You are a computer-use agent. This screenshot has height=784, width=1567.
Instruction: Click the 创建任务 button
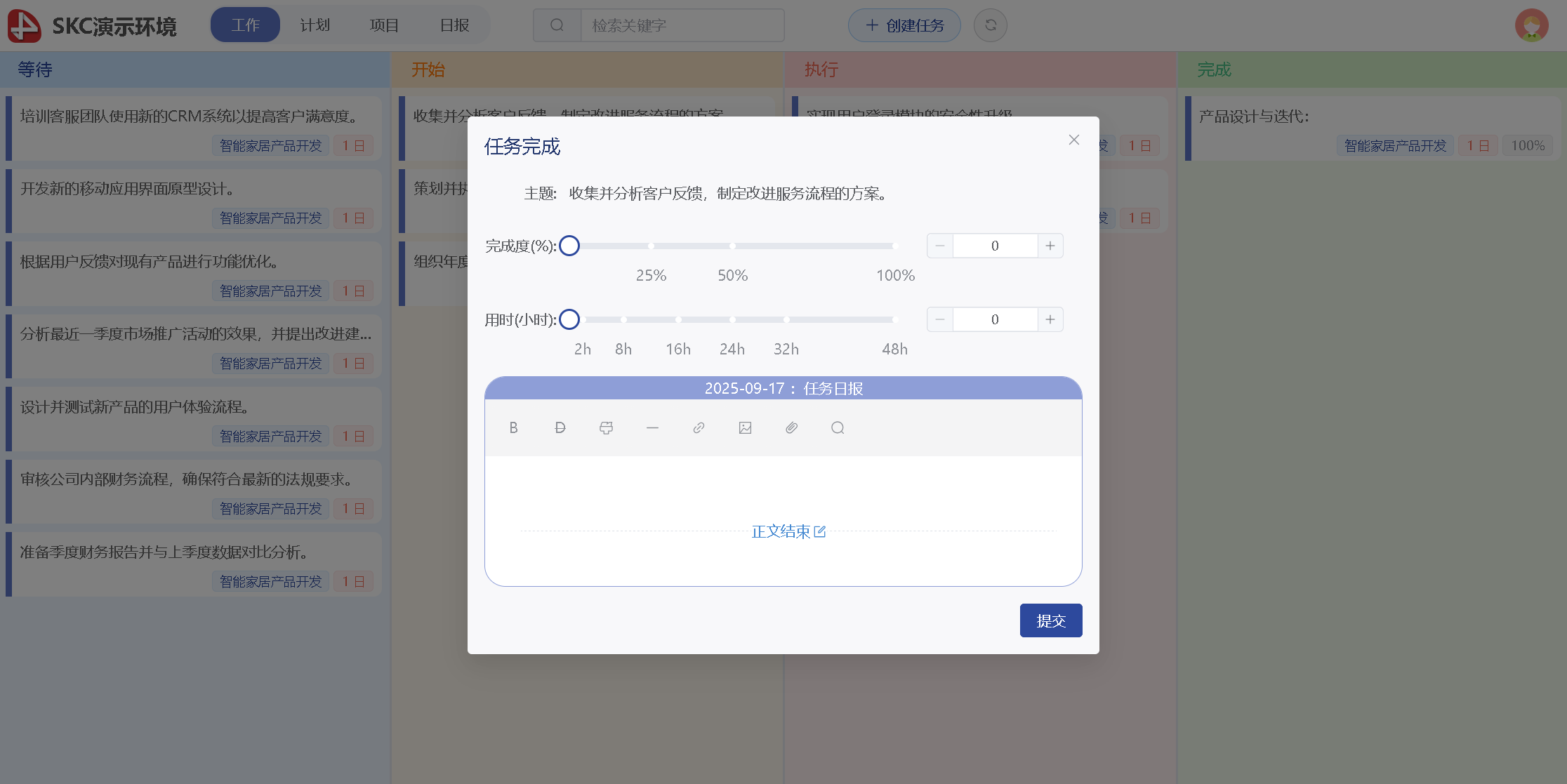click(904, 25)
